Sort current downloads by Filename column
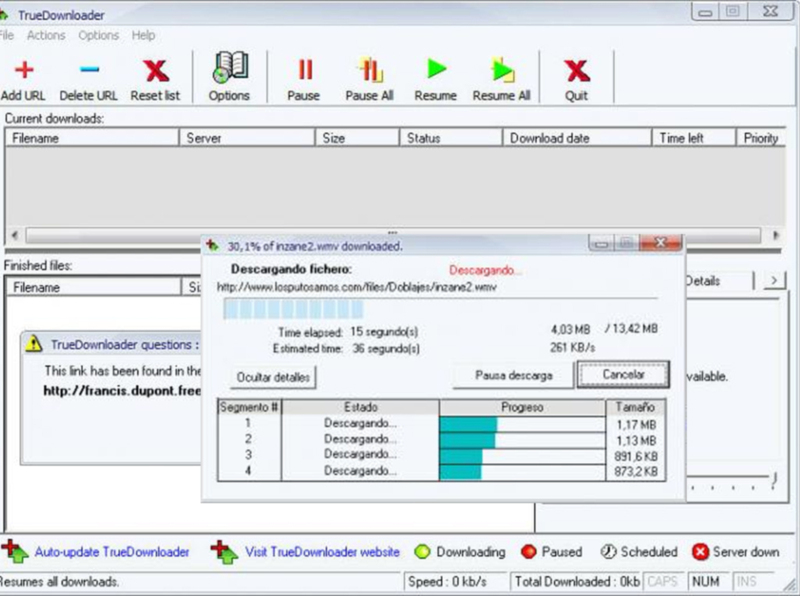Screen dimensions: 800x596 pos(92,138)
